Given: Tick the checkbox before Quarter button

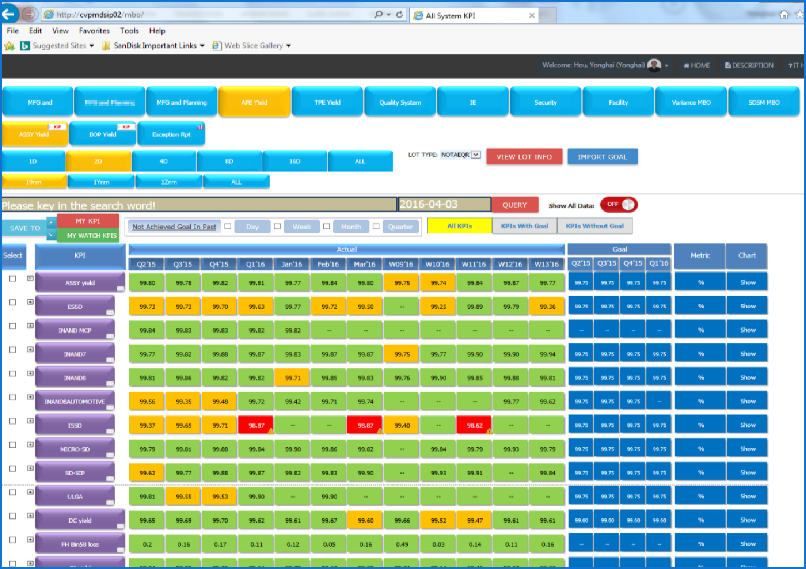Looking at the screenshot, I should [377, 227].
